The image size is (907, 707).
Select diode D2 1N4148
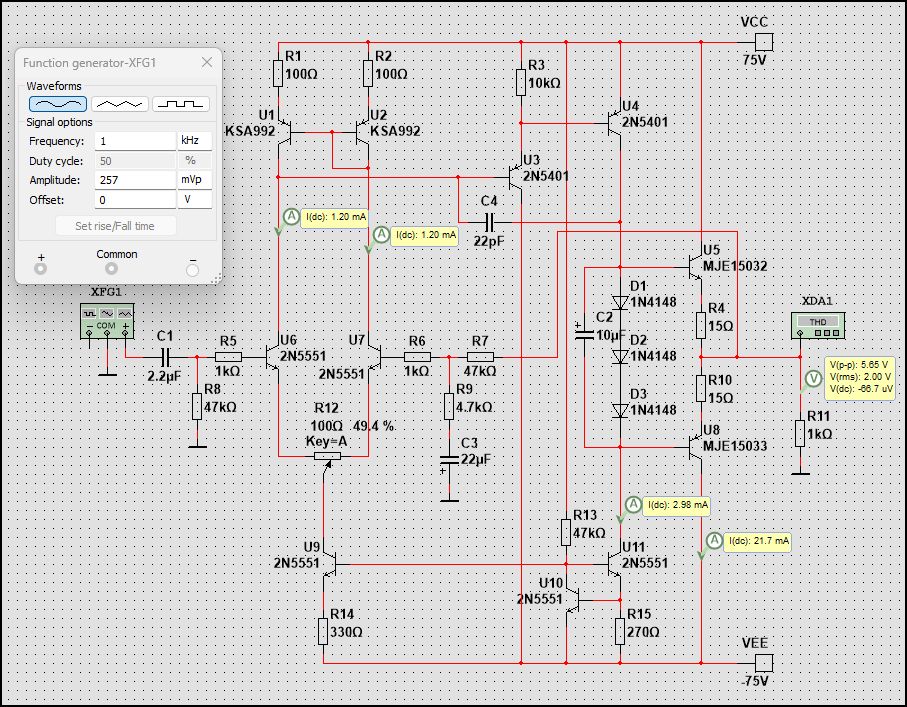(x=620, y=356)
